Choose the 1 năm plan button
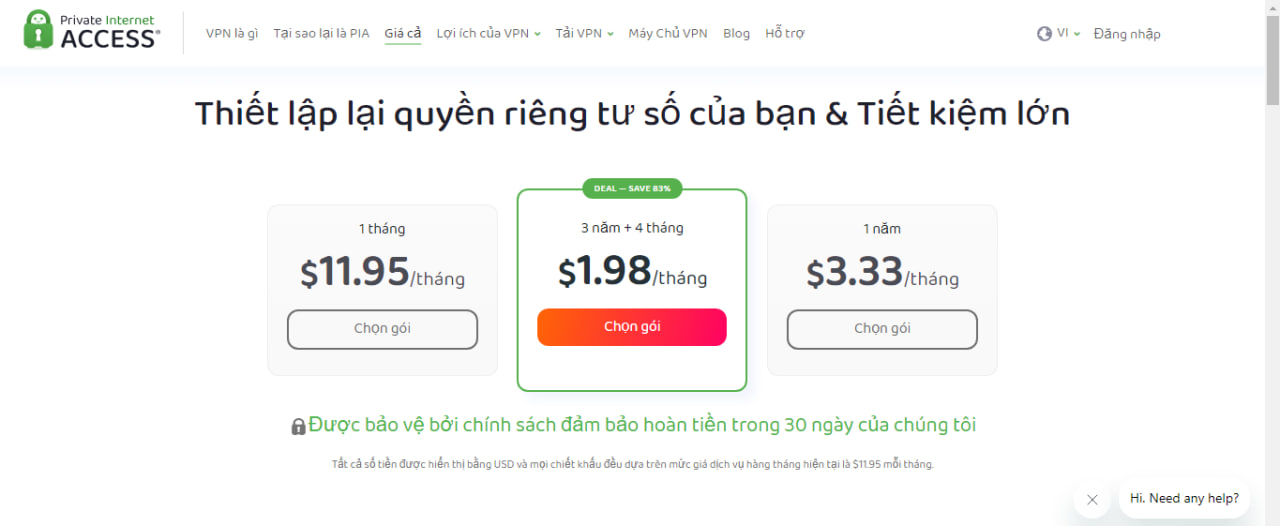Viewport: 1280px width, 526px height. (x=882, y=329)
